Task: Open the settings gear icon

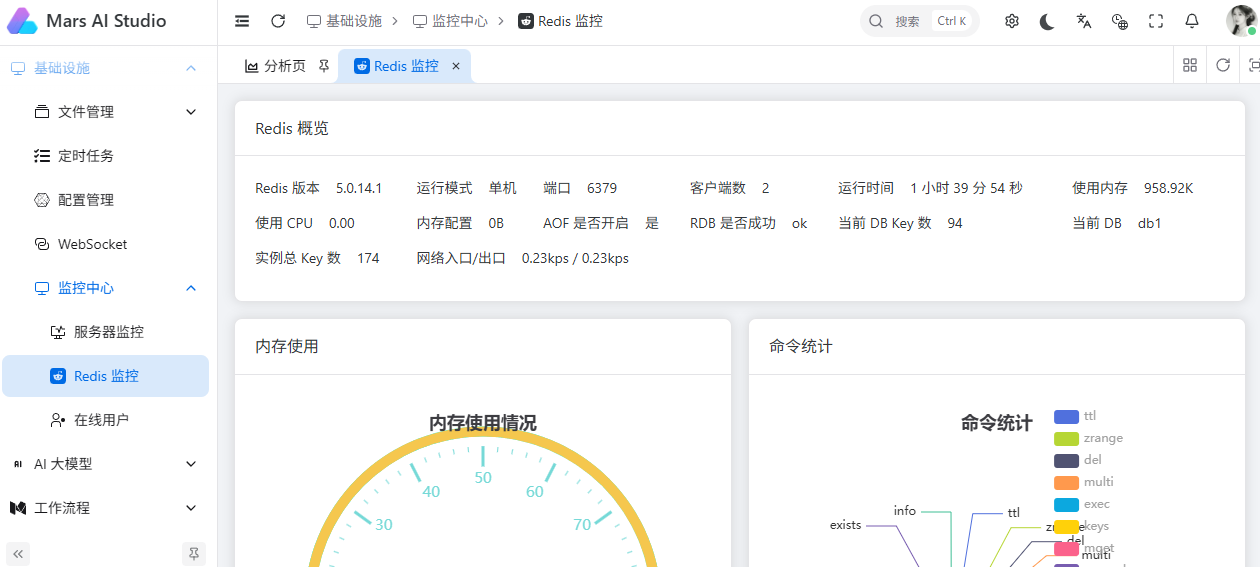Action: point(1012,21)
